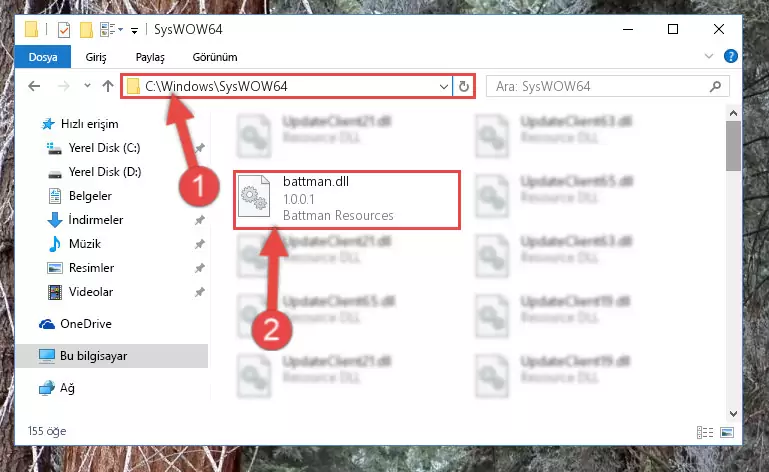This screenshot has height=472, width=769.
Task: Click the pin next to Müzik
Action: coord(199,244)
